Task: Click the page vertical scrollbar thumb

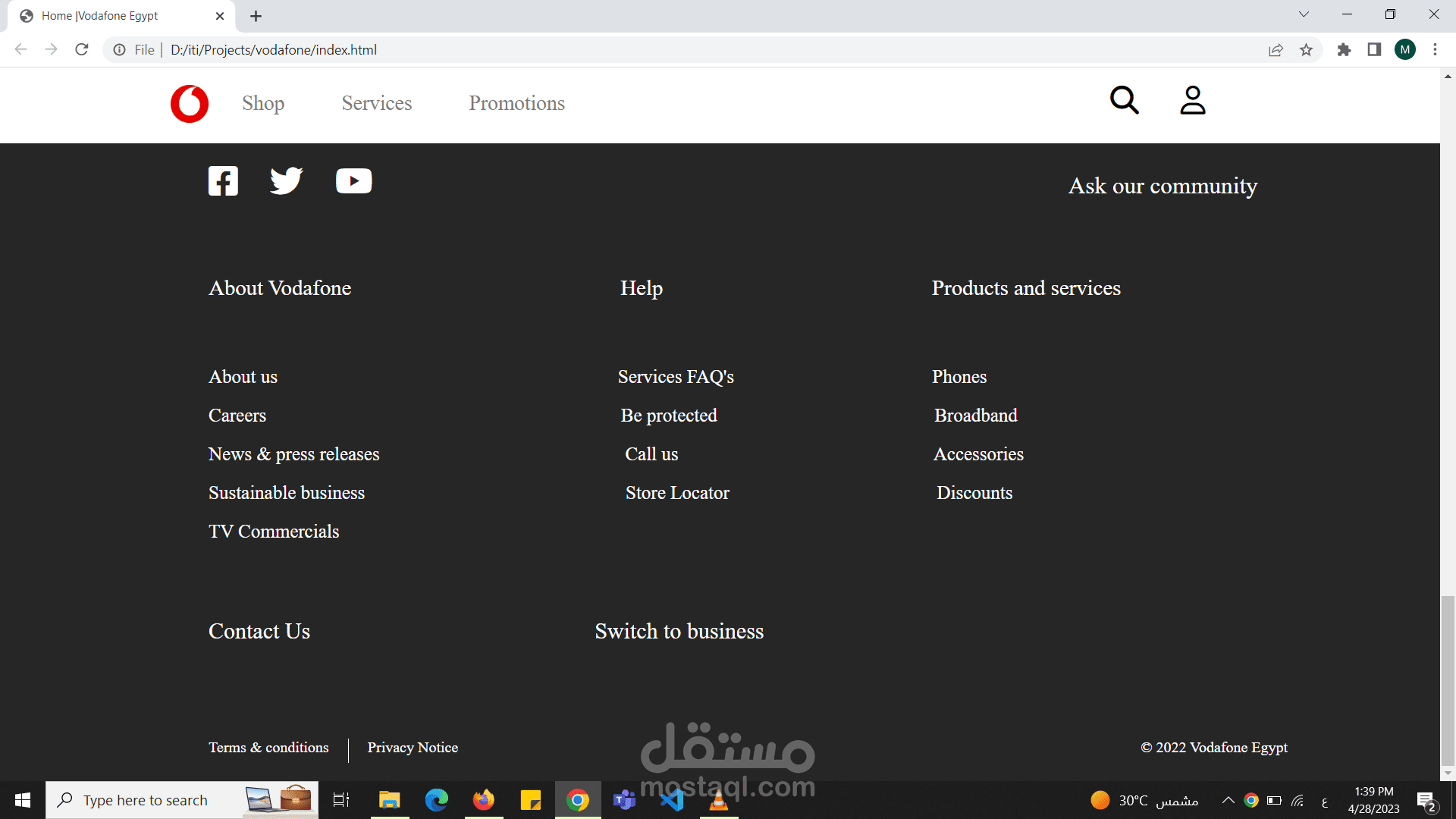Action: pyautogui.click(x=1448, y=680)
